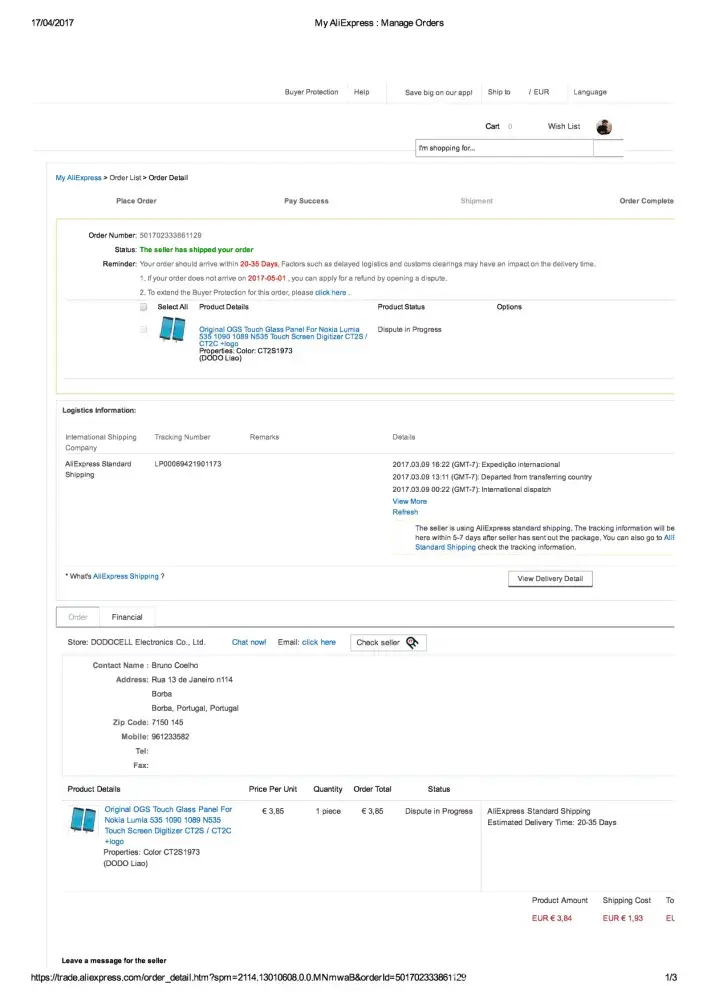Open product title link in Product Details table

(x=168, y=825)
